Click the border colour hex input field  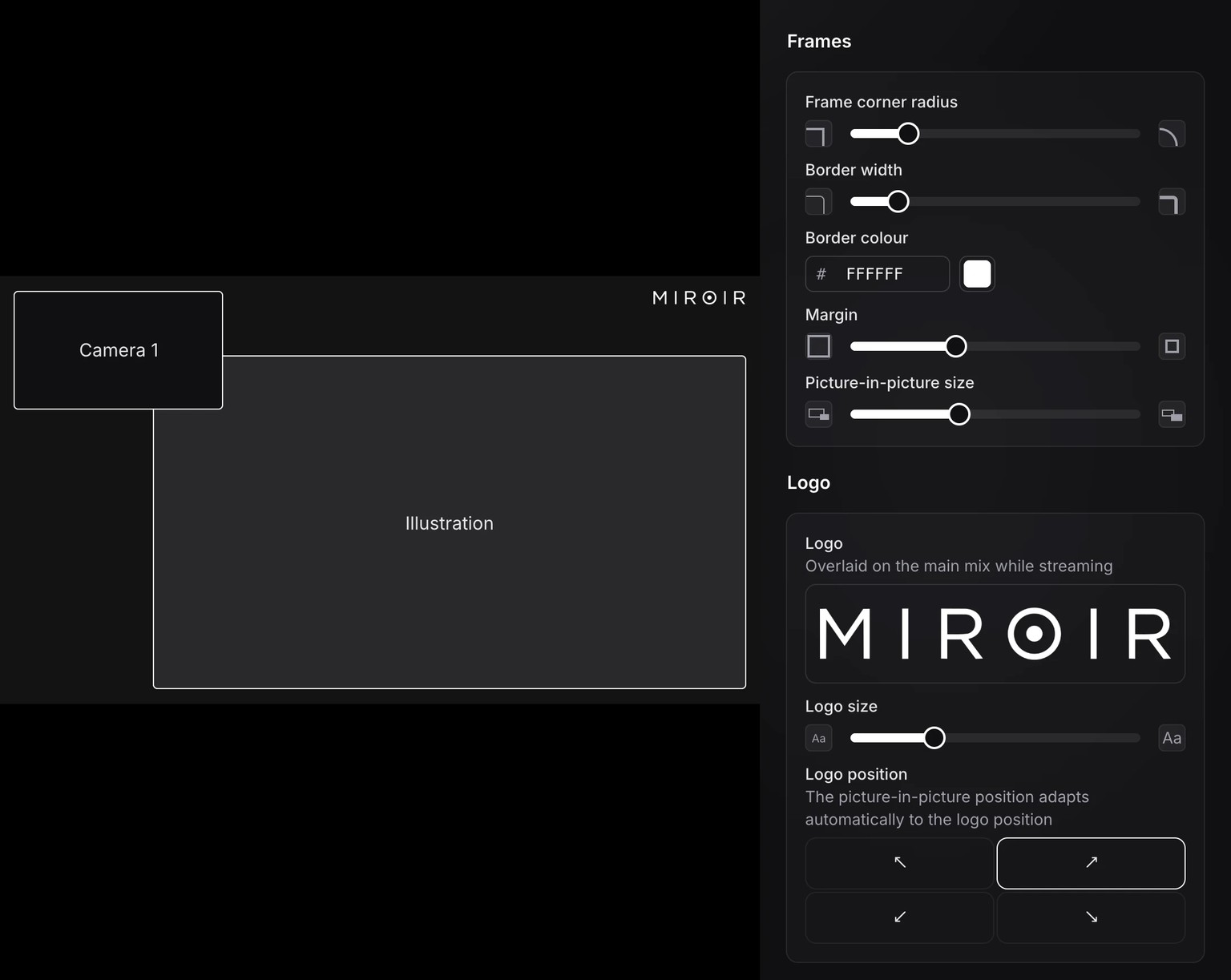coord(878,274)
